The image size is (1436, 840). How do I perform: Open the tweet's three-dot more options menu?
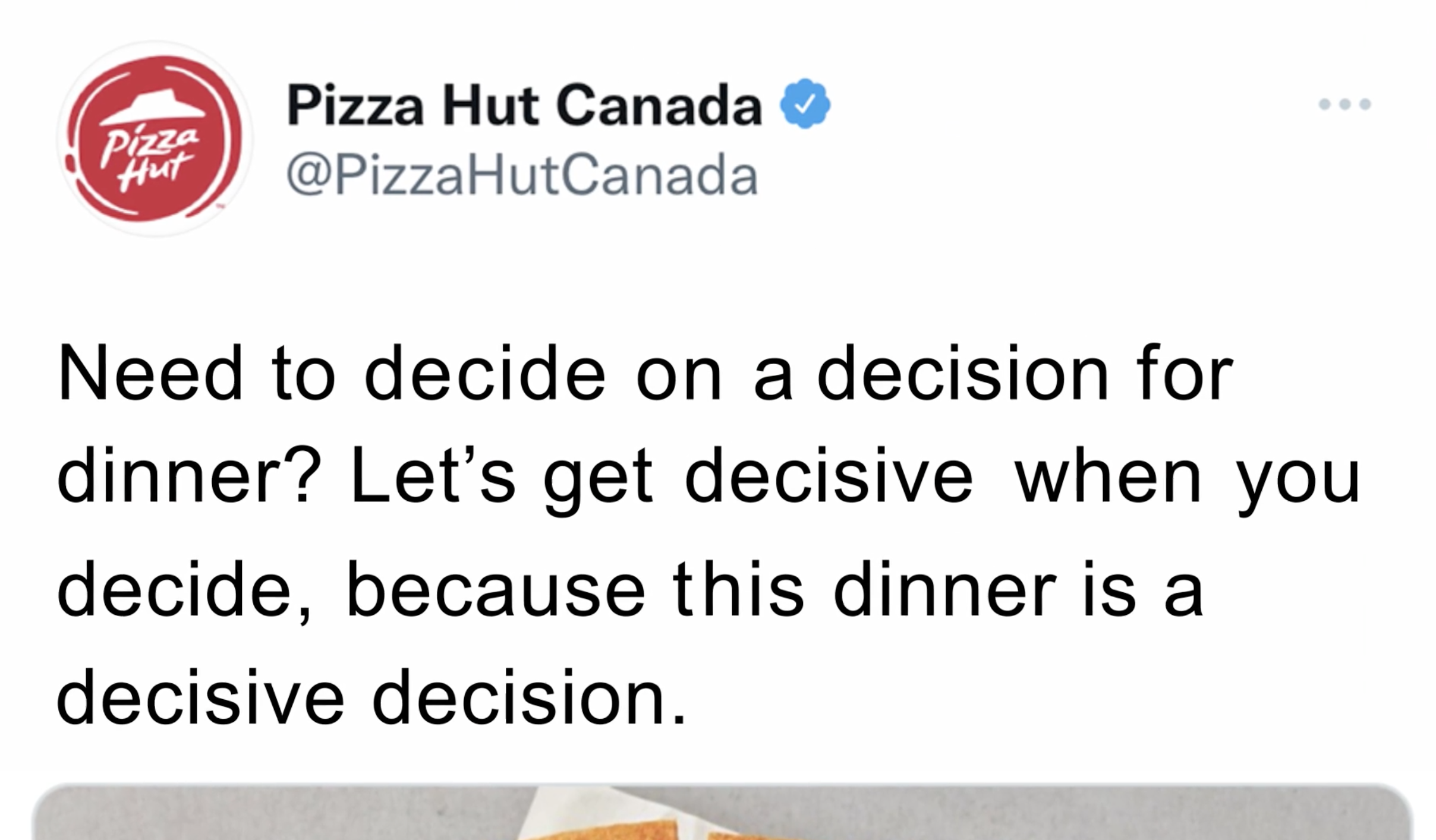[1344, 105]
